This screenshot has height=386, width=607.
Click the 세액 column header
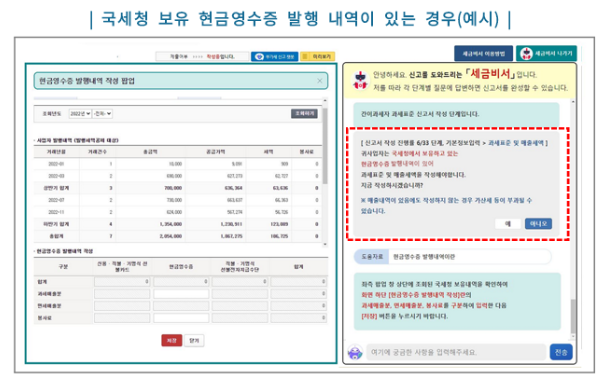269,152
